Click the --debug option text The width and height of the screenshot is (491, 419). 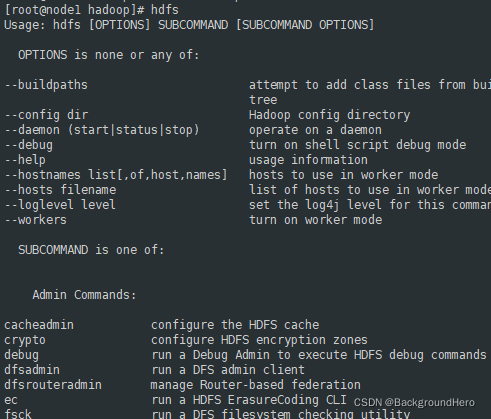click(x=29, y=145)
